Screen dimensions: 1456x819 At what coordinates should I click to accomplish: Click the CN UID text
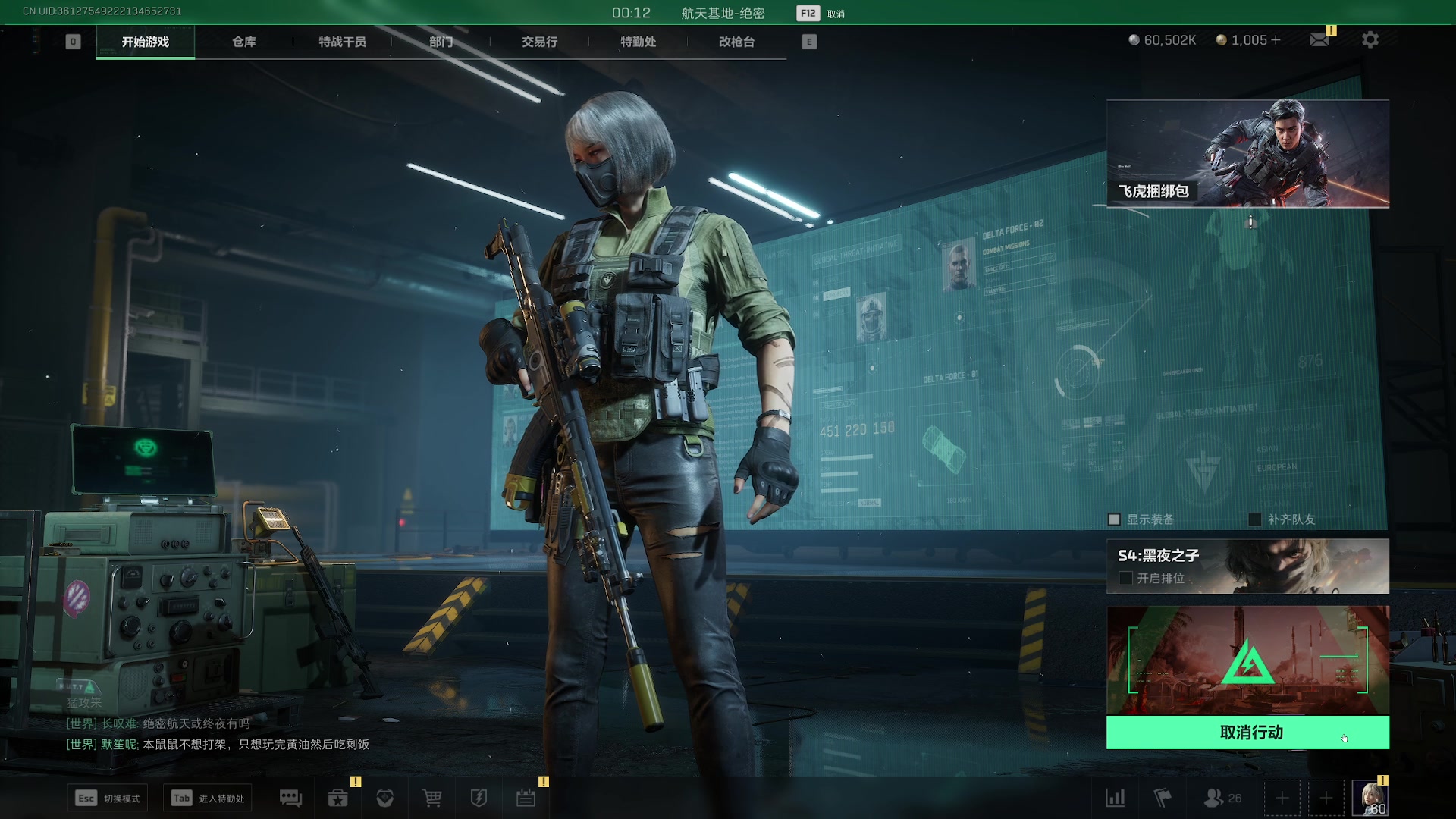click(x=102, y=11)
